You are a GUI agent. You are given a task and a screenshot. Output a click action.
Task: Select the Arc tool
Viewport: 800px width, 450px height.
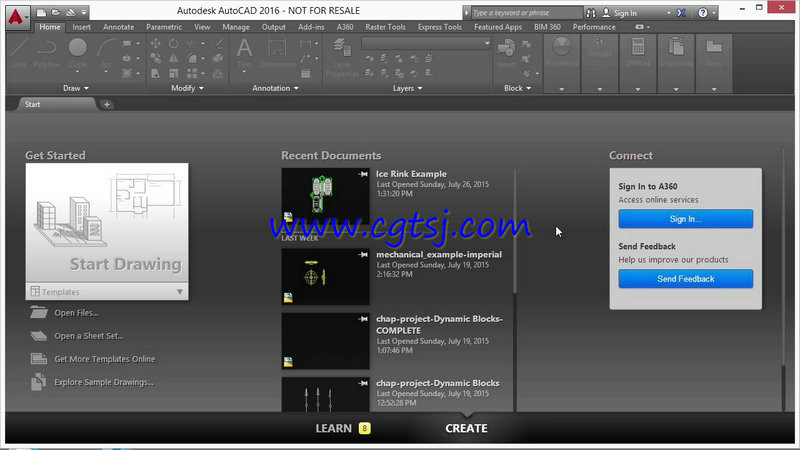(106, 55)
